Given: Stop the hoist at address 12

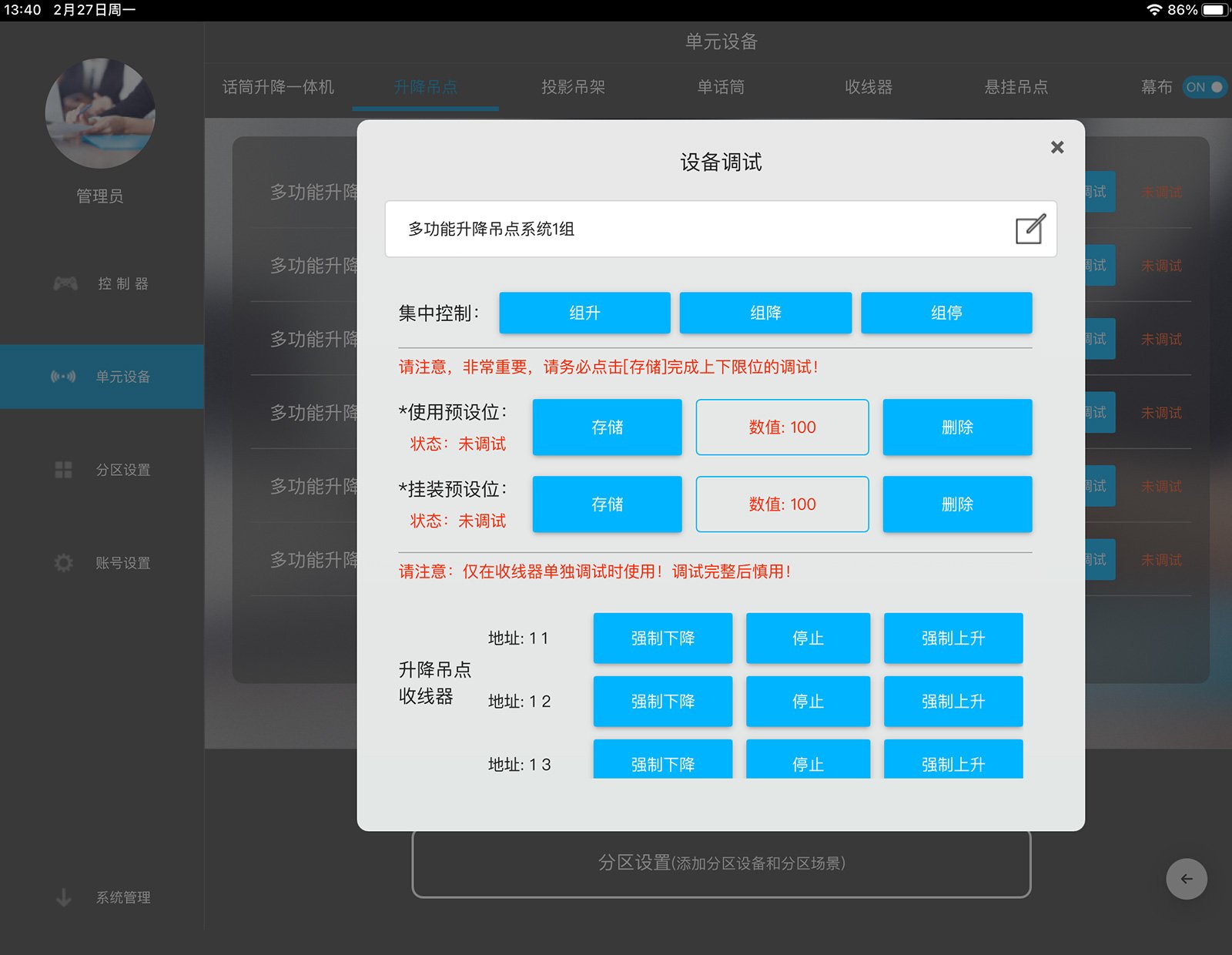Looking at the screenshot, I should click(x=808, y=702).
